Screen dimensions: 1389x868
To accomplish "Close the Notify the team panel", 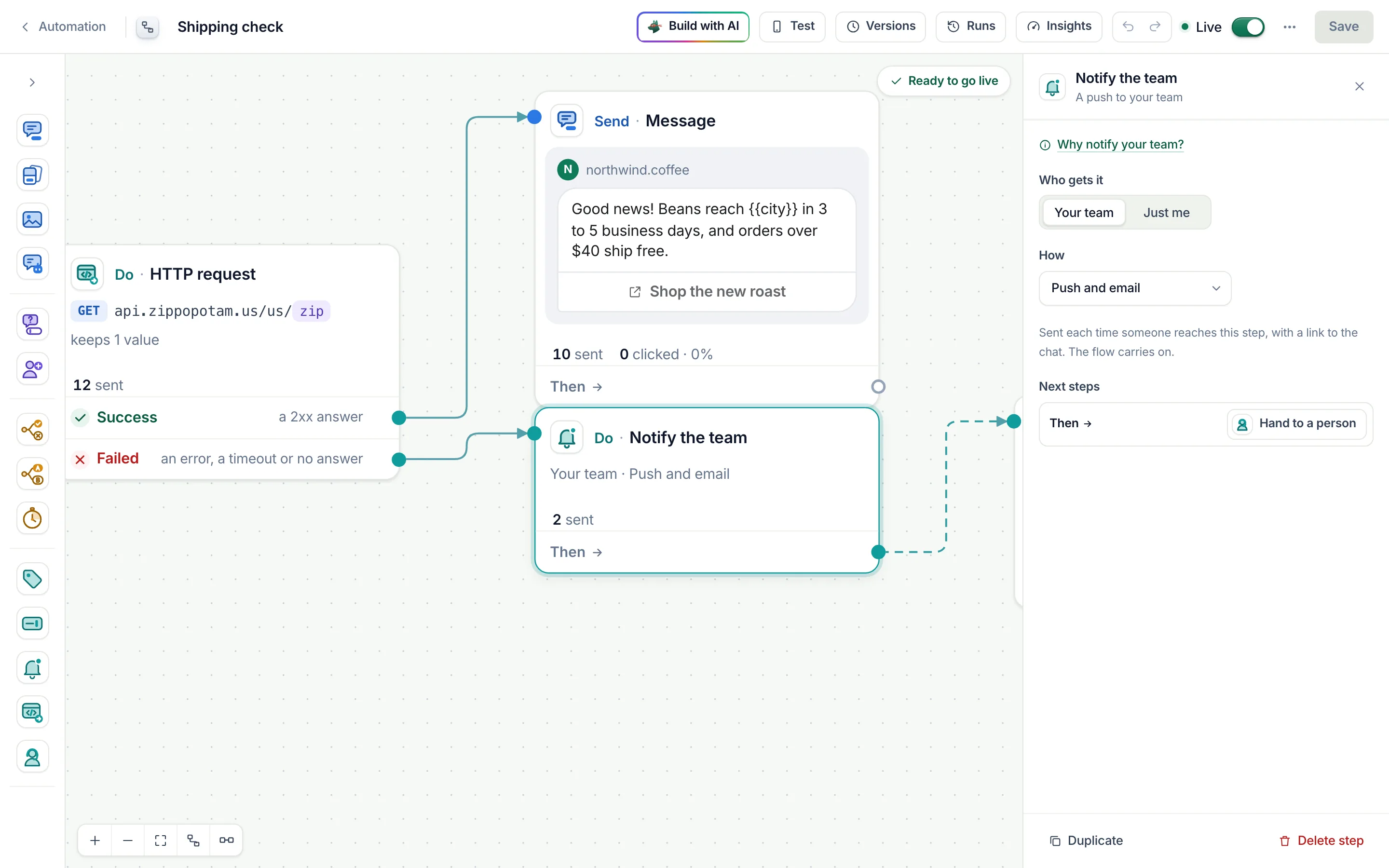I will 1359,87.
